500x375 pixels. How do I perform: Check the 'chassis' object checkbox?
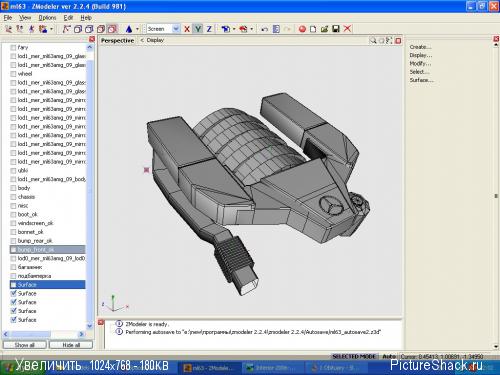click(x=13, y=197)
